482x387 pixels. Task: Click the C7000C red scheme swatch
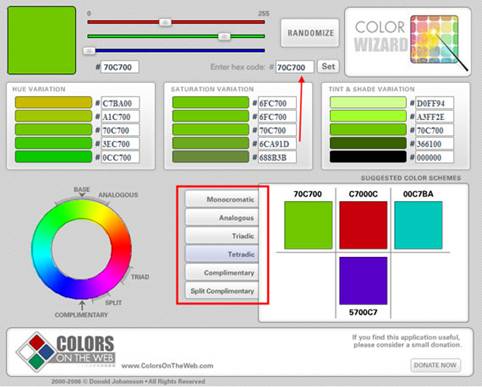click(363, 225)
